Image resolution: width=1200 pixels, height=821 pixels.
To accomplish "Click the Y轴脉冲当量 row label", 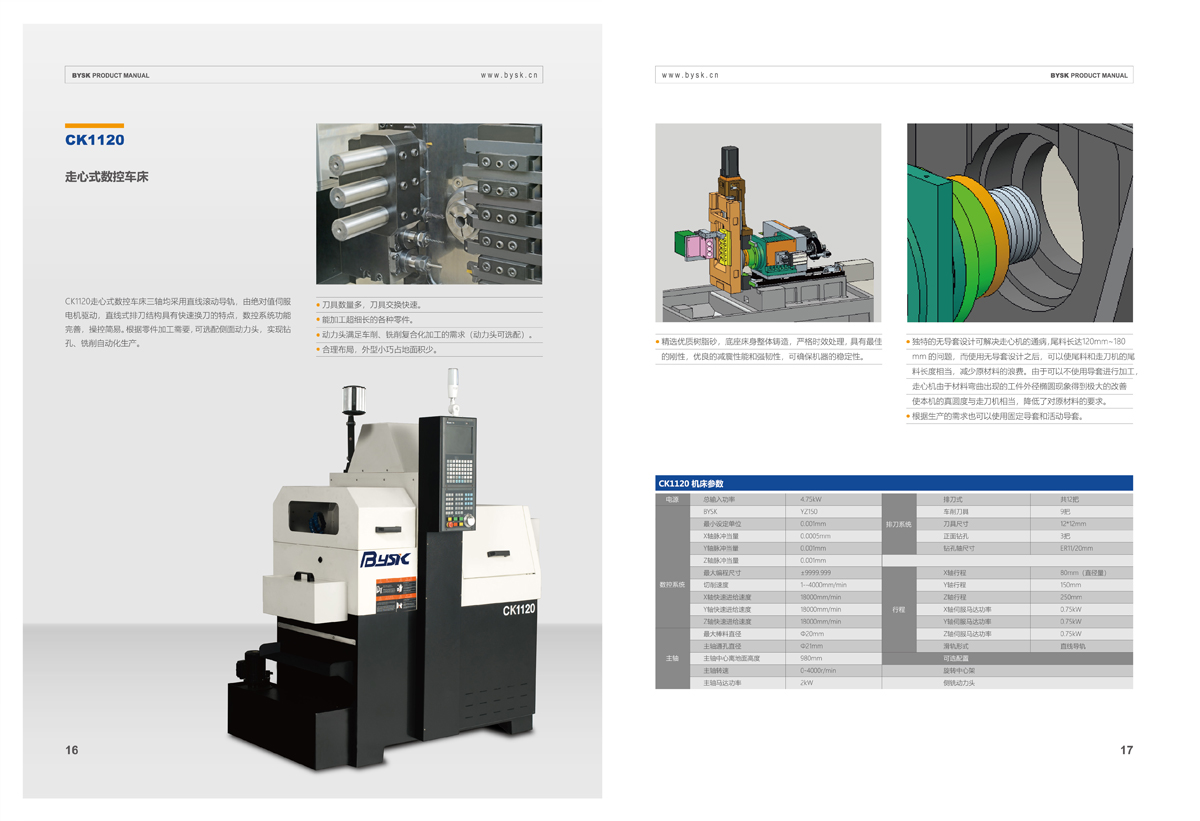I will pyautogui.click(x=720, y=548).
